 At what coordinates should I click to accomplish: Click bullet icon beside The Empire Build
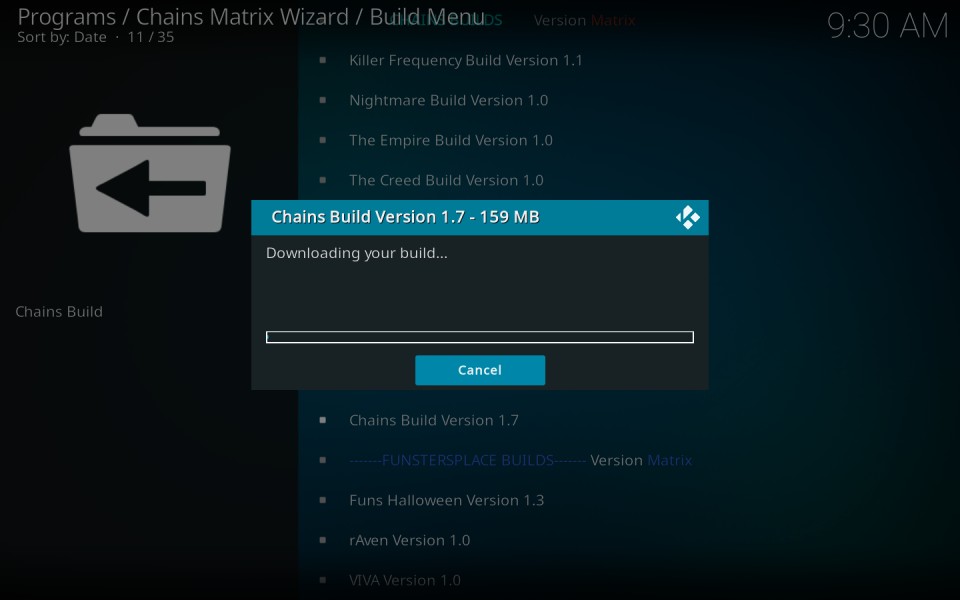[x=323, y=140]
